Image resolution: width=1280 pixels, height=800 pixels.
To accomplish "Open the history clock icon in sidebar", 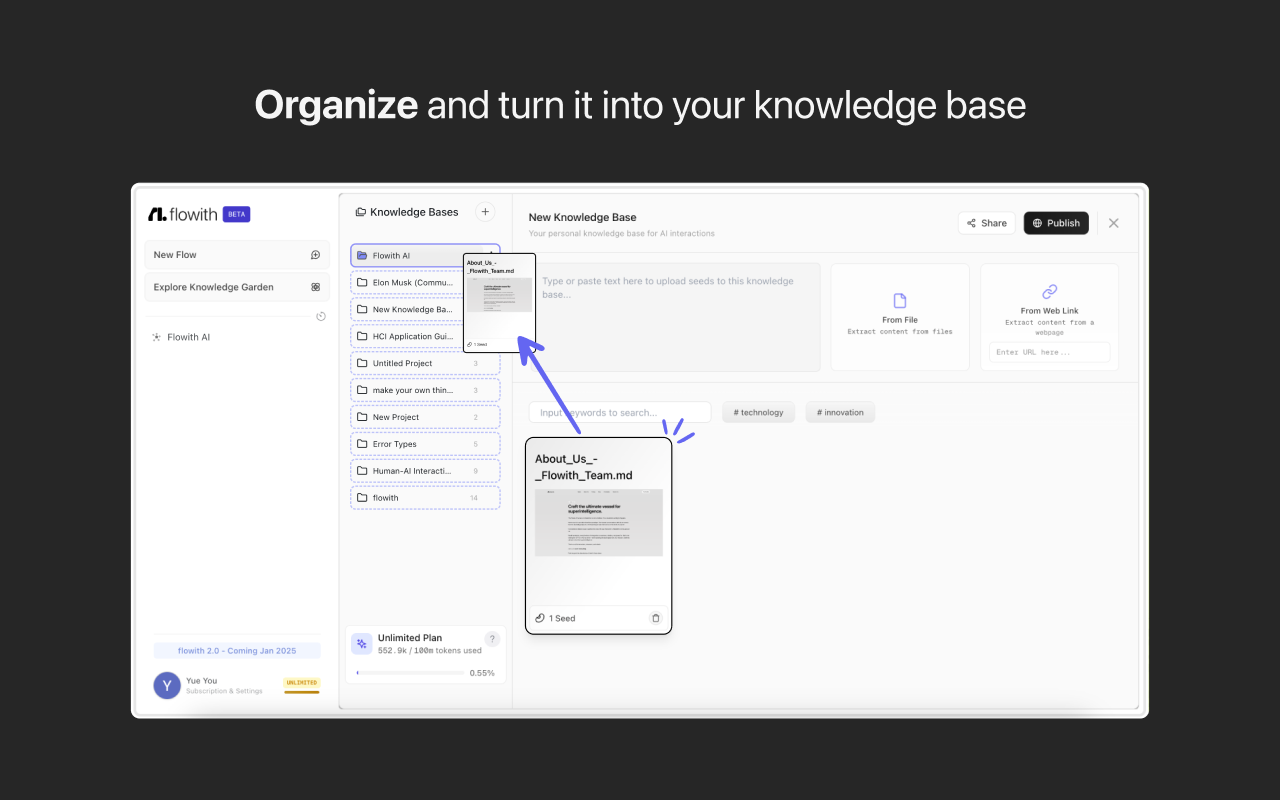I will [x=321, y=317].
